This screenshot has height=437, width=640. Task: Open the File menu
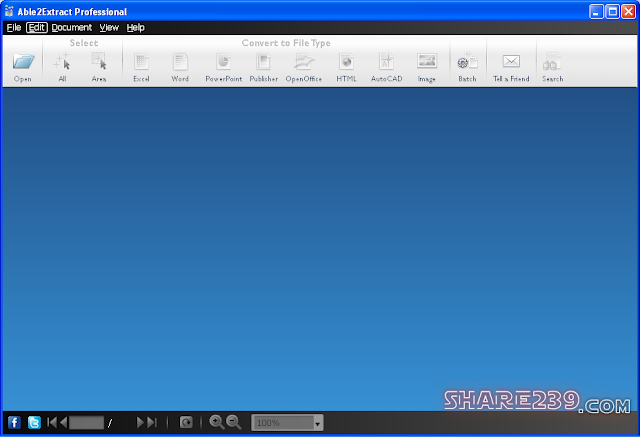[14, 27]
